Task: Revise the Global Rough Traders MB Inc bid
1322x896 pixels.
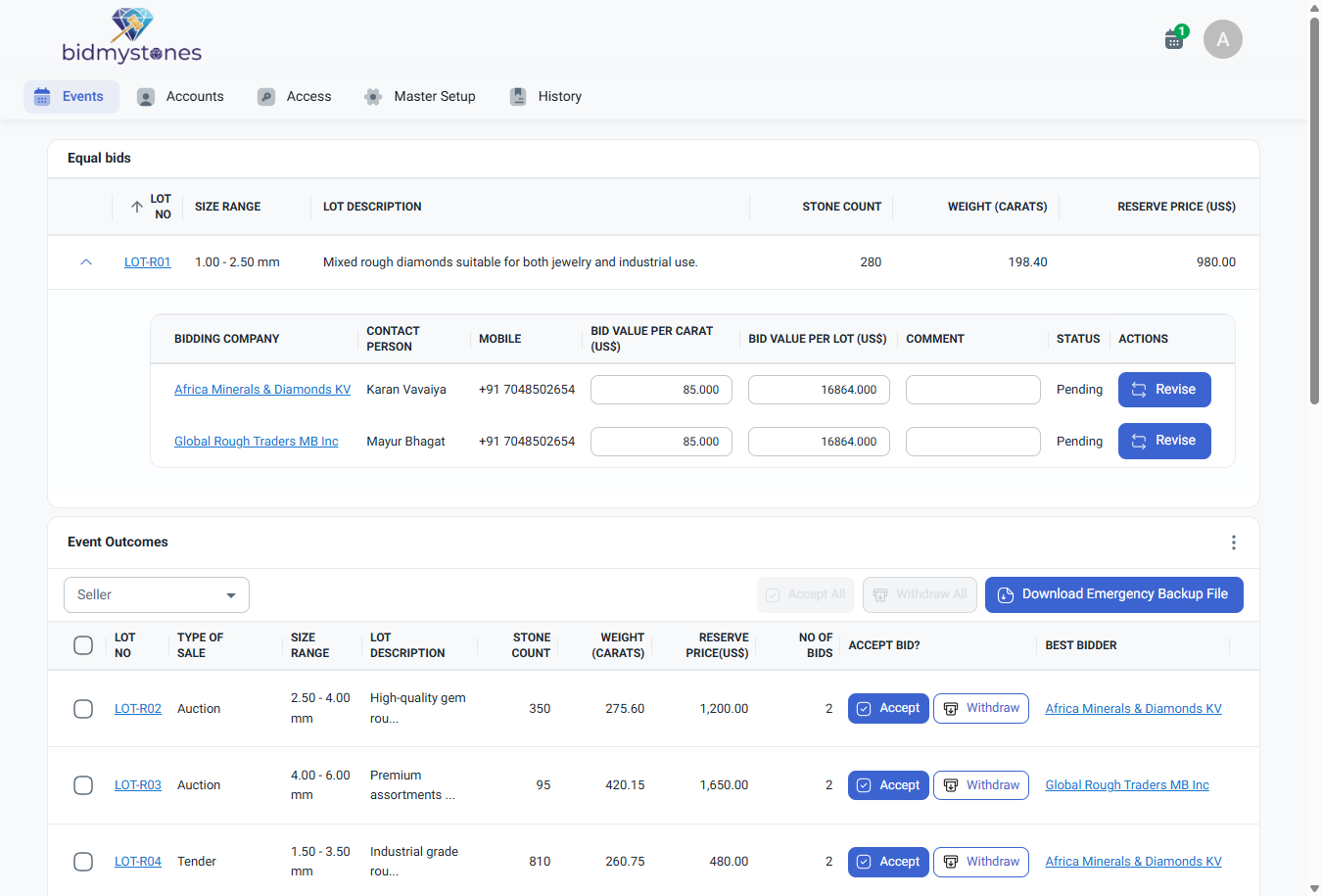Action: click(1164, 441)
